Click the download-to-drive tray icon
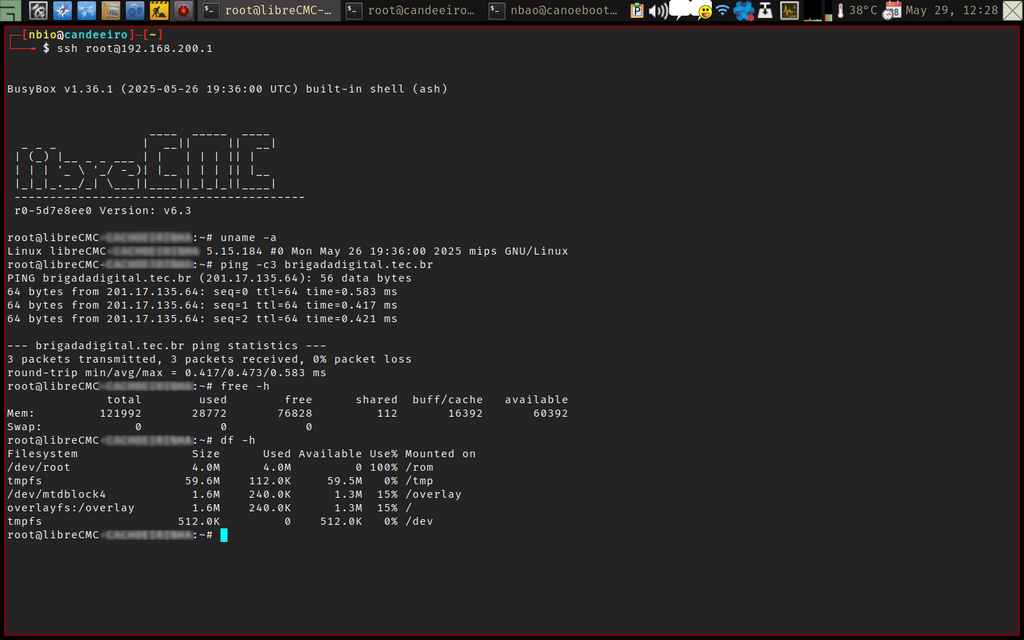This screenshot has height=640, width=1024. 765,11
